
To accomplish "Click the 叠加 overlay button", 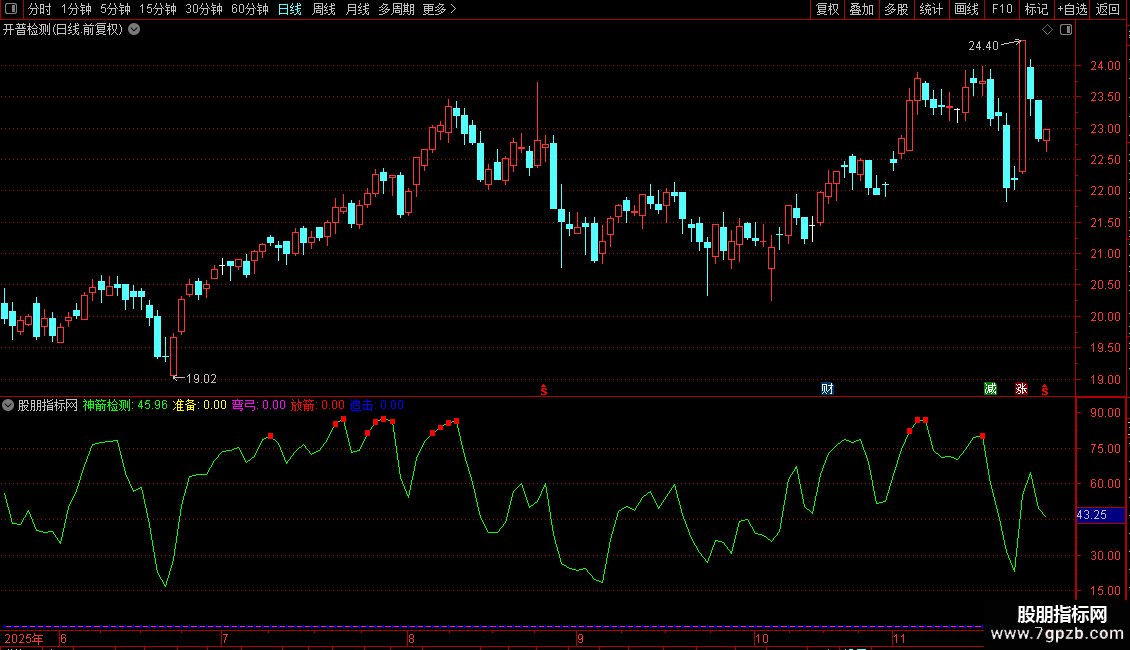I will pos(861,9).
